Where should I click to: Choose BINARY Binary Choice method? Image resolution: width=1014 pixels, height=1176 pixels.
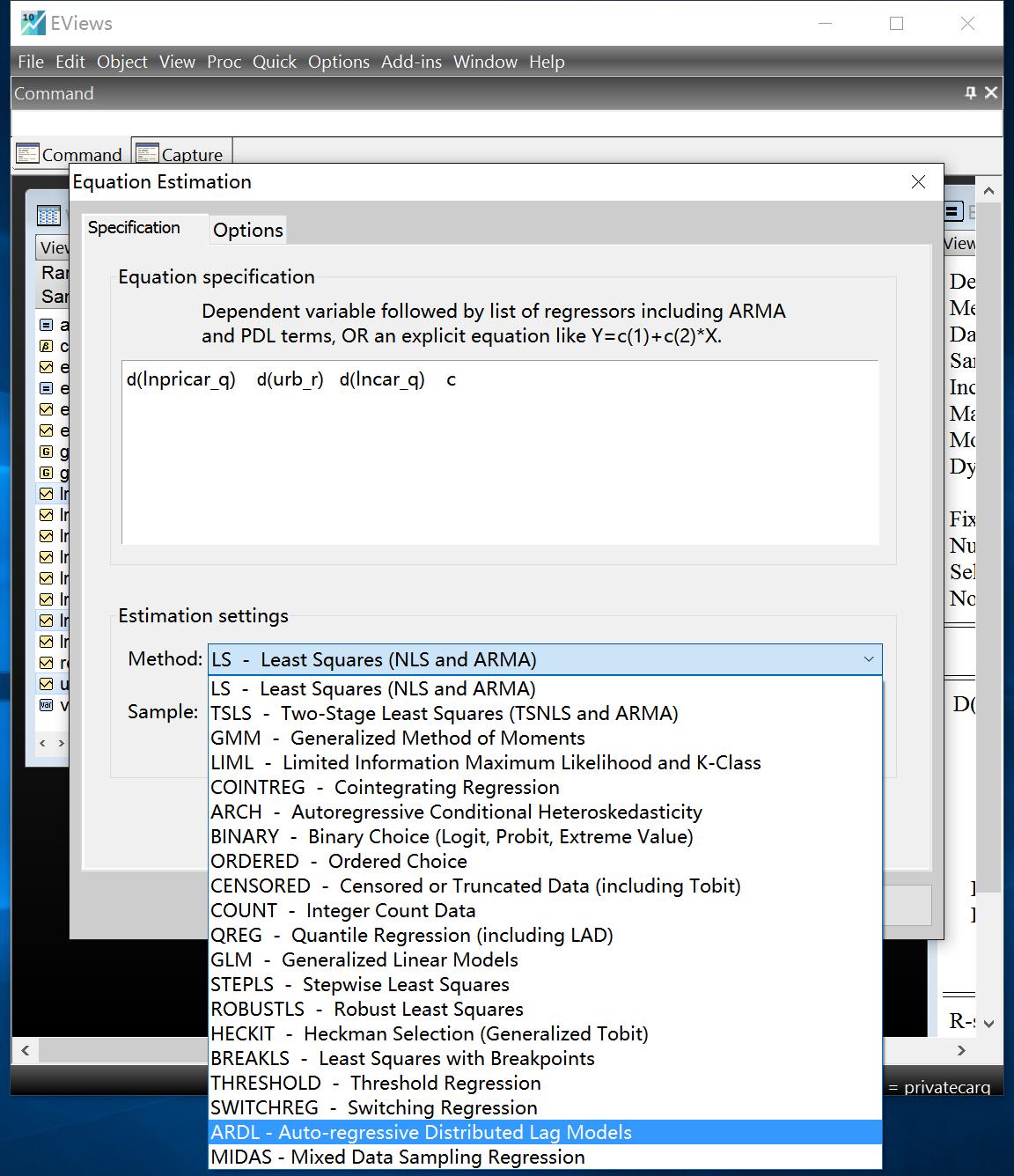(545, 836)
